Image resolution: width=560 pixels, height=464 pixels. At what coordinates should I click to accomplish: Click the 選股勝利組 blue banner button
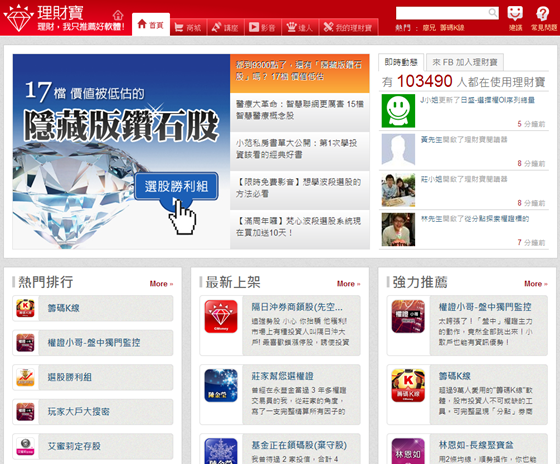[176, 186]
